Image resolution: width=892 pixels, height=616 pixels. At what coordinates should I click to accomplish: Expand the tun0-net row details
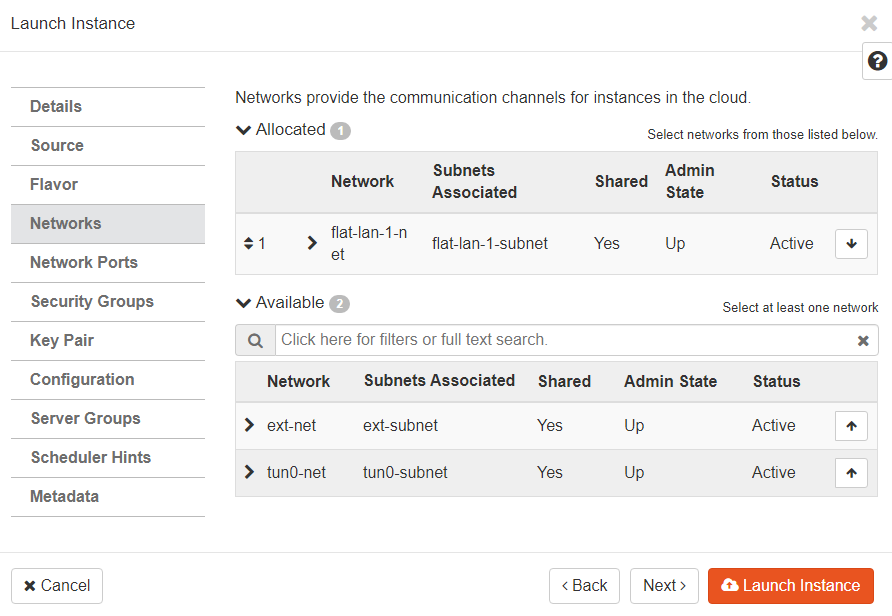point(249,471)
